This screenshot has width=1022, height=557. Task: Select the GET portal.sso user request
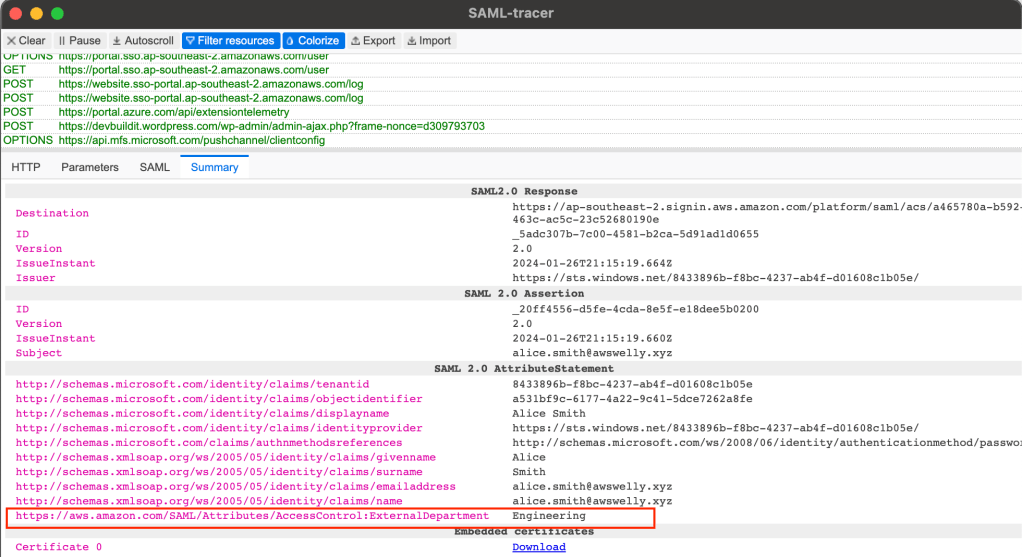tap(193, 70)
